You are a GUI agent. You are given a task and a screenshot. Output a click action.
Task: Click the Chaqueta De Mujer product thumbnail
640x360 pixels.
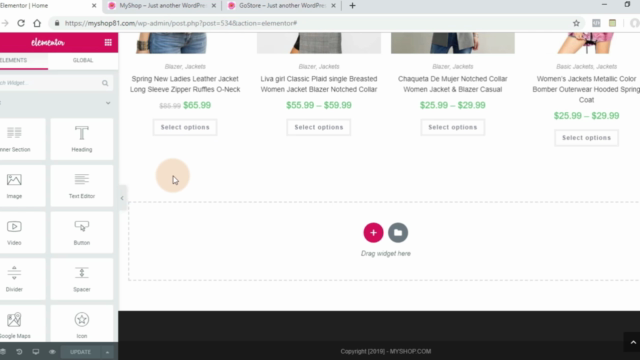tap(453, 43)
